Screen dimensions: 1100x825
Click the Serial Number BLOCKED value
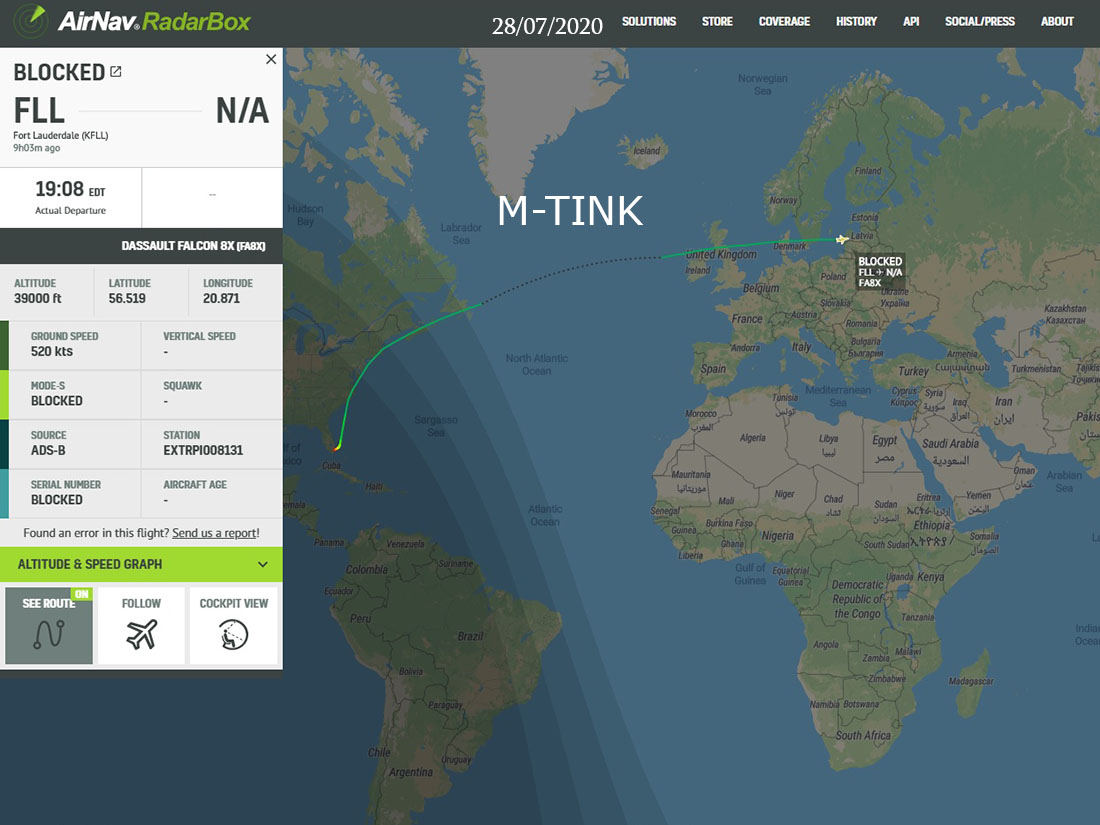click(57, 499)
